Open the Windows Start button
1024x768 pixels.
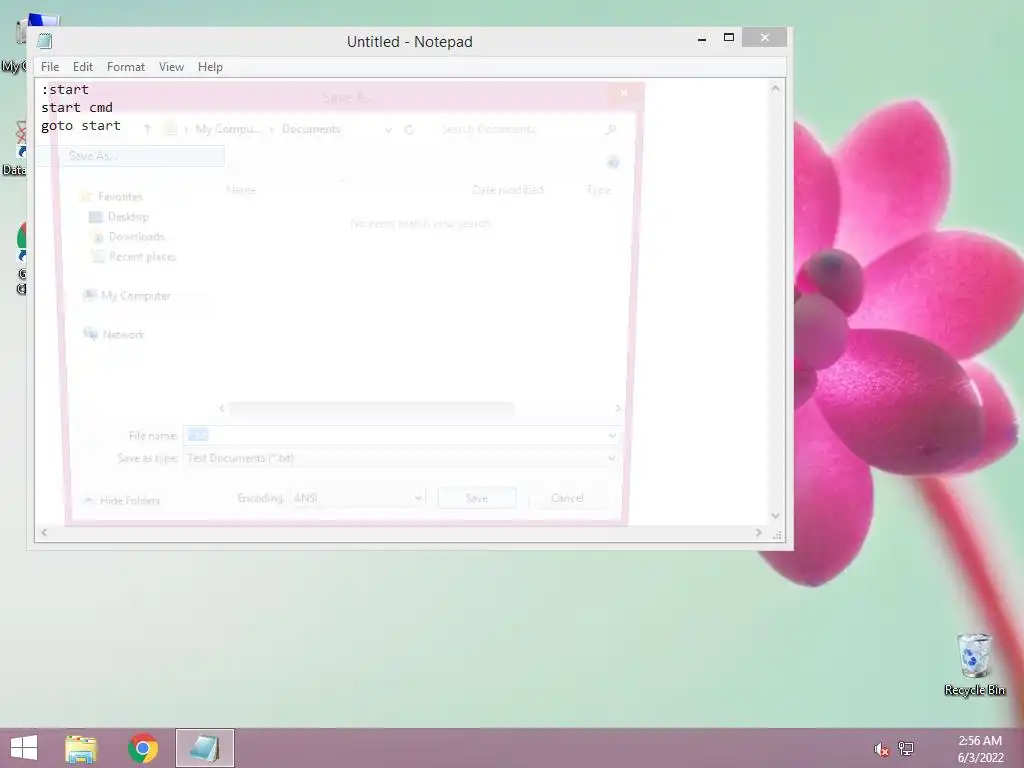pyautogui.click(x=24, y=748)
